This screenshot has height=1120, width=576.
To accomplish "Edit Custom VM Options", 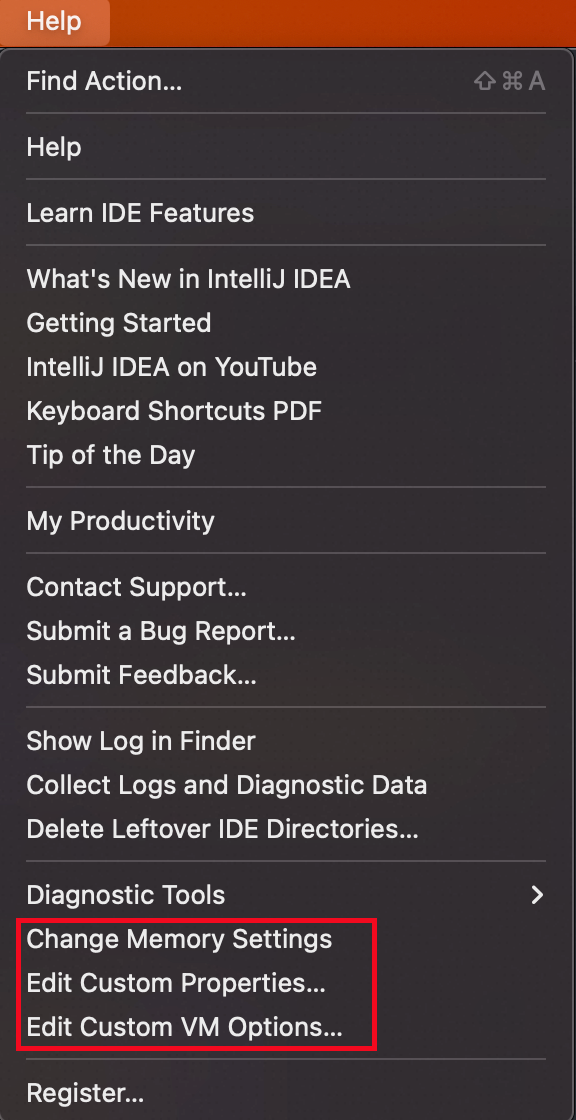I will pos(185,1027).
